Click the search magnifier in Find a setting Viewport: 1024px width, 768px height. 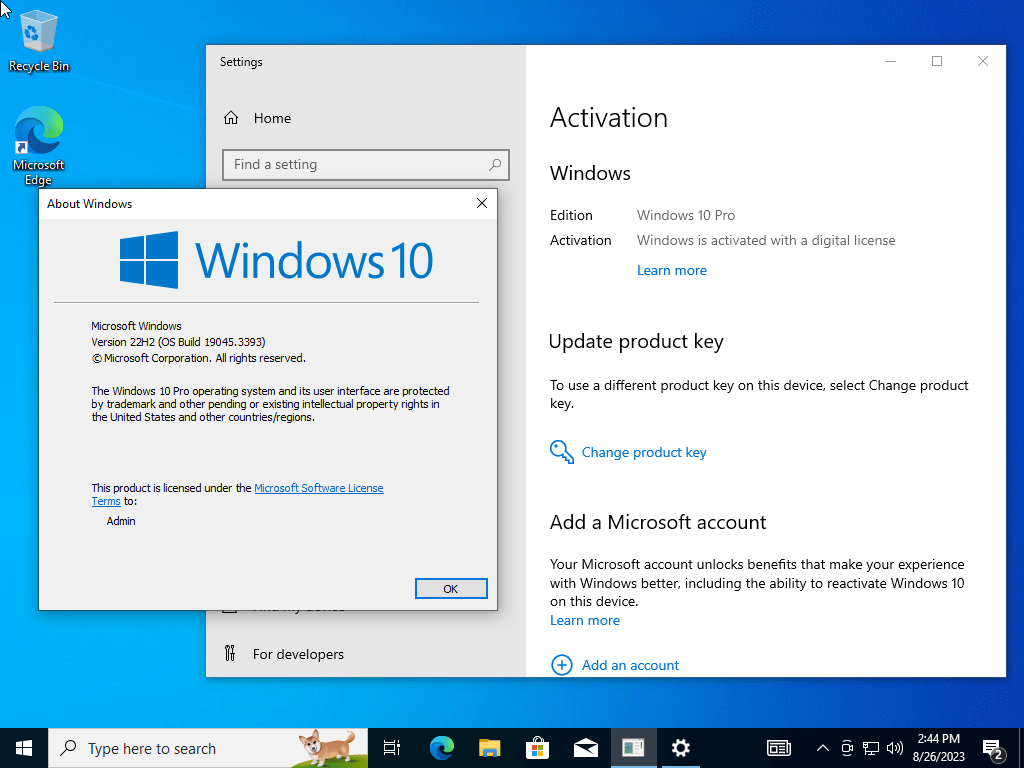click(x=495, y=165)
